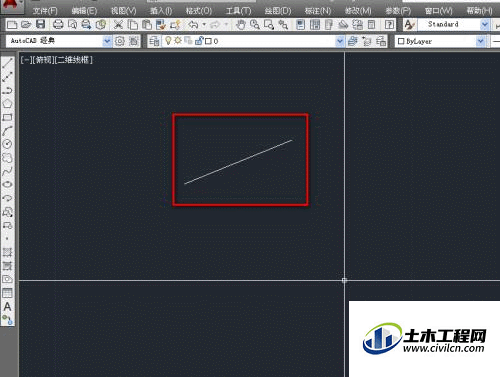Select the Polygon tool
500x377 pixels.
pyautogui.click(x=7, y=104)
